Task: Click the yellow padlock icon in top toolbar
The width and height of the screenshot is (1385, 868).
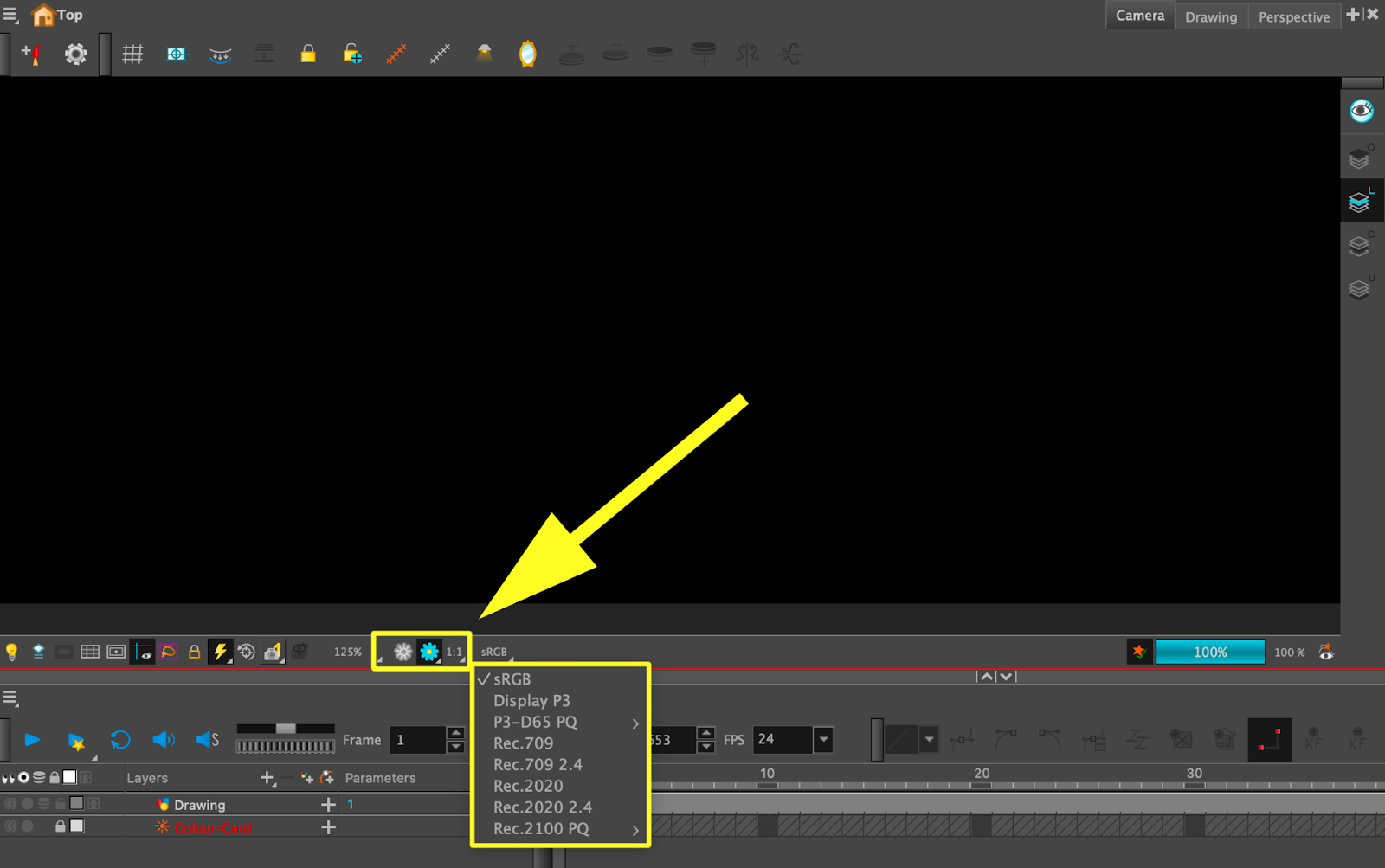Action: 308,55
